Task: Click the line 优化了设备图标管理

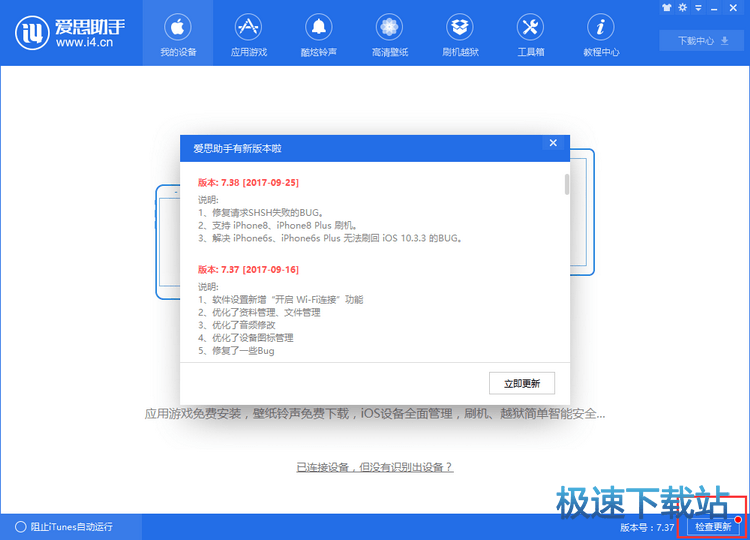Action: point(246,338)
